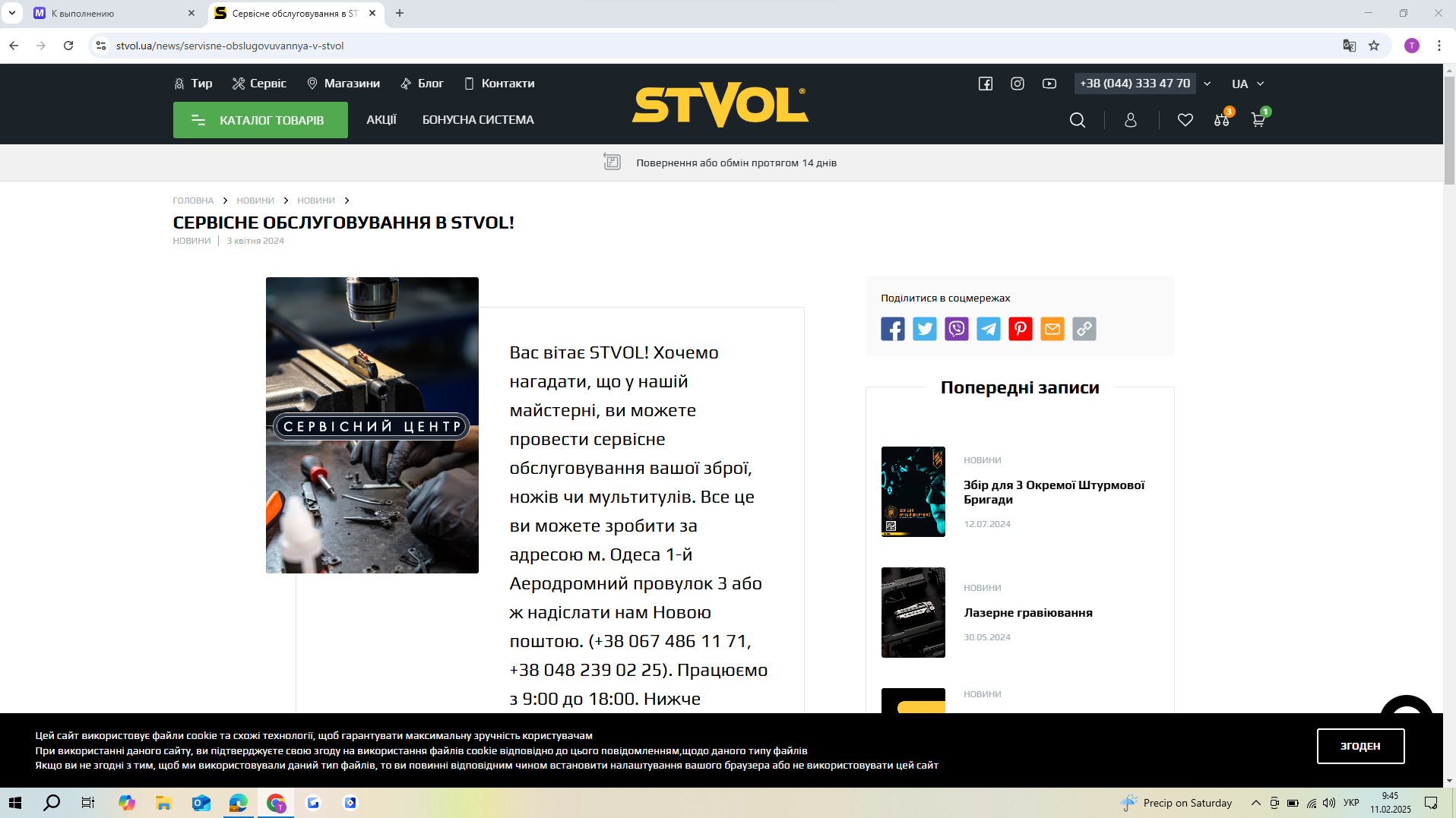
Task: Open the Магазини menu item
Action: [x=343, y=84]
